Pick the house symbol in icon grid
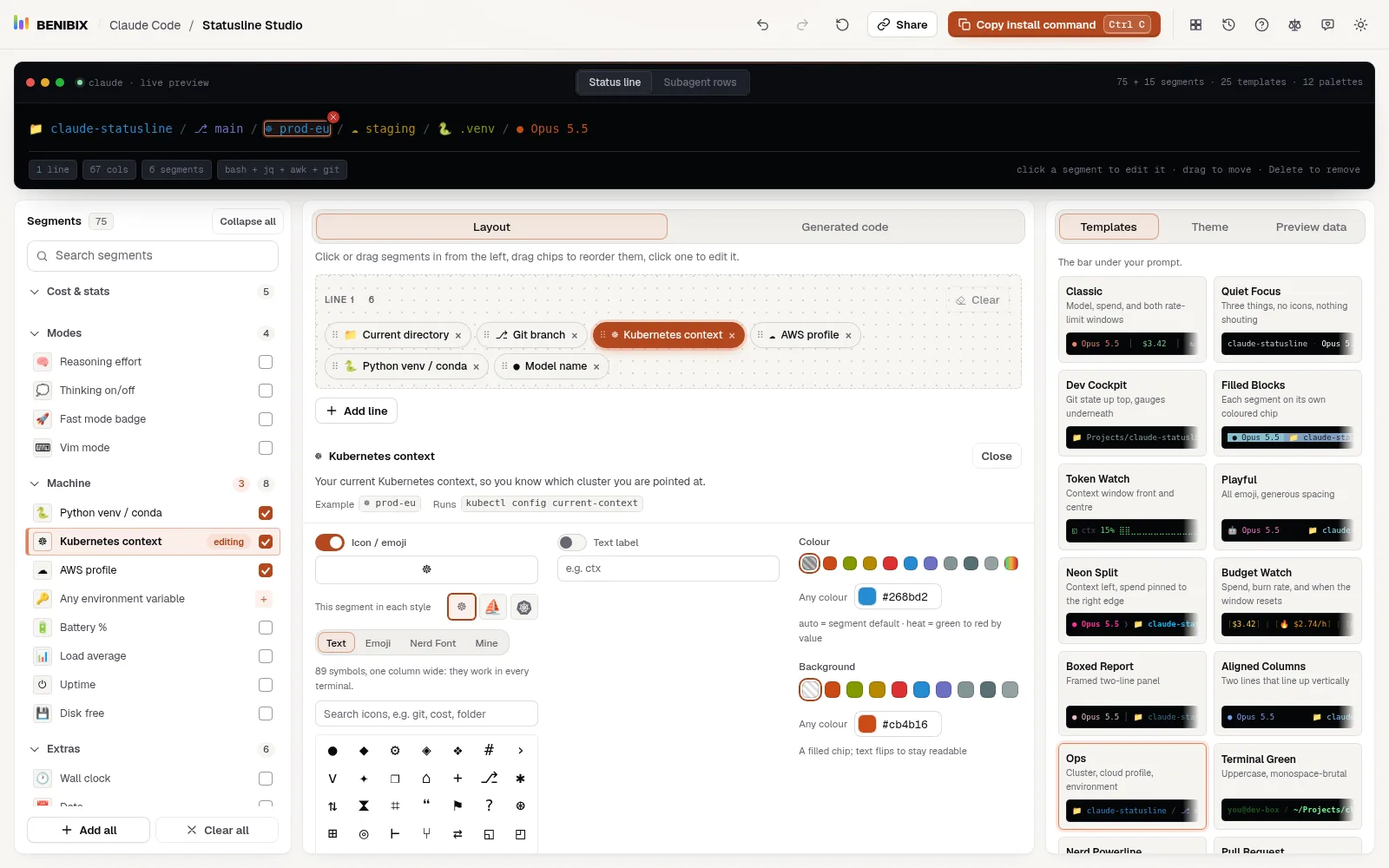Screen dimensions: 1389x868 [x=426, y=778]
